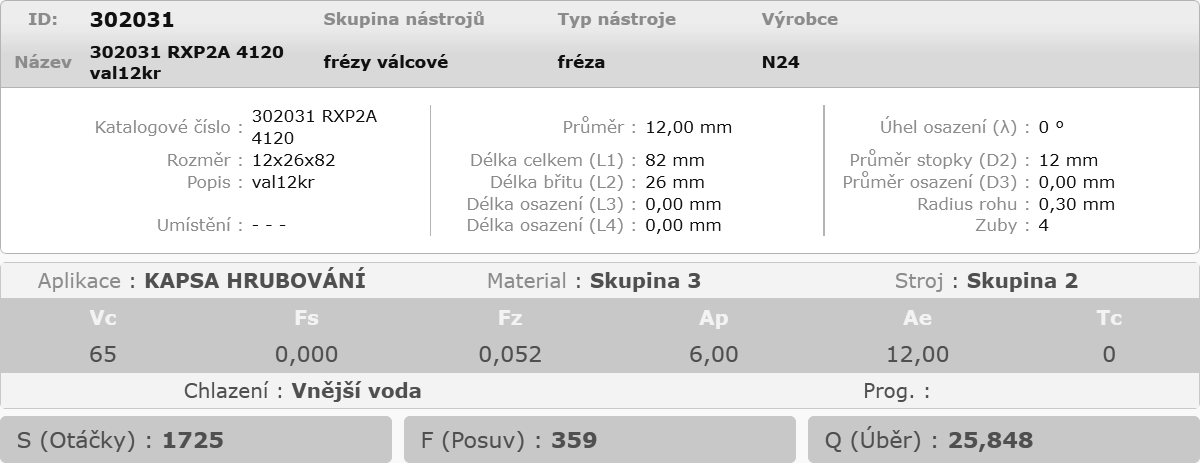Click the Výrobce value N24

(781, 62)
